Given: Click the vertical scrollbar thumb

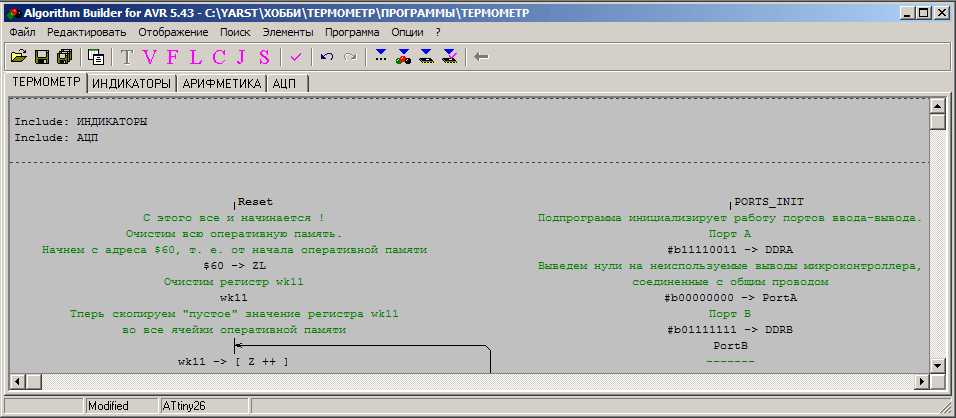Looking at the screenshot, I should point(937,122).
